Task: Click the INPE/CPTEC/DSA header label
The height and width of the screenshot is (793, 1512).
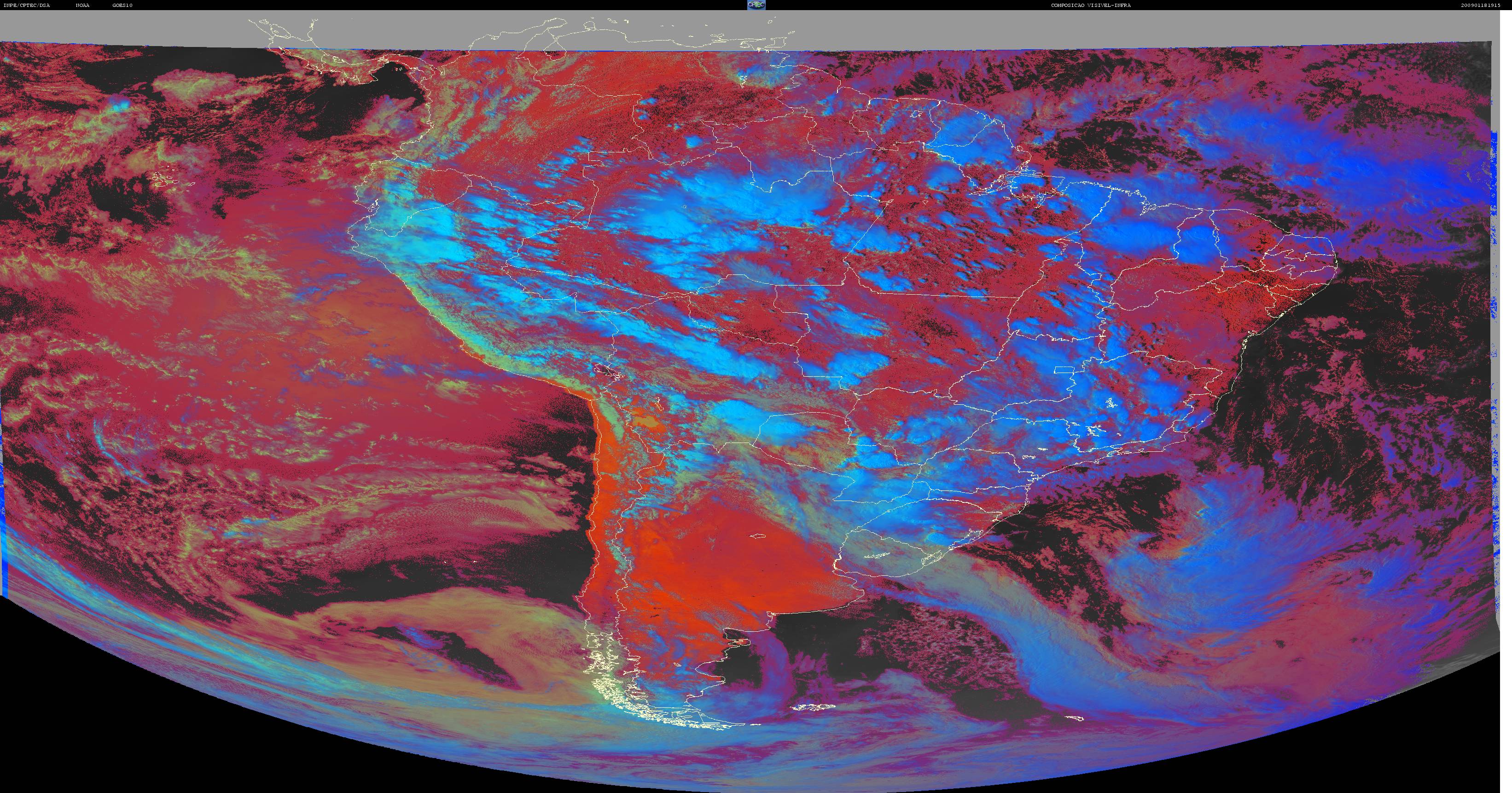Action: coord(27,5)
